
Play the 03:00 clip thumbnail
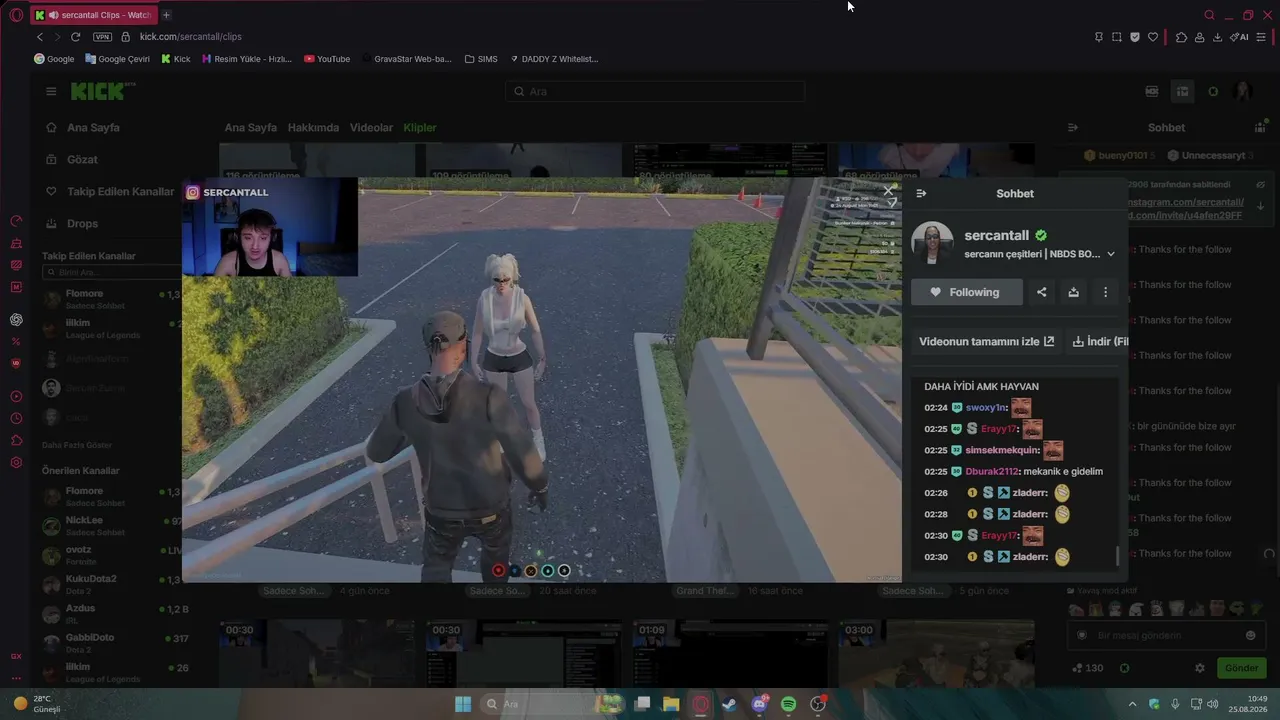tap(936, 653)
